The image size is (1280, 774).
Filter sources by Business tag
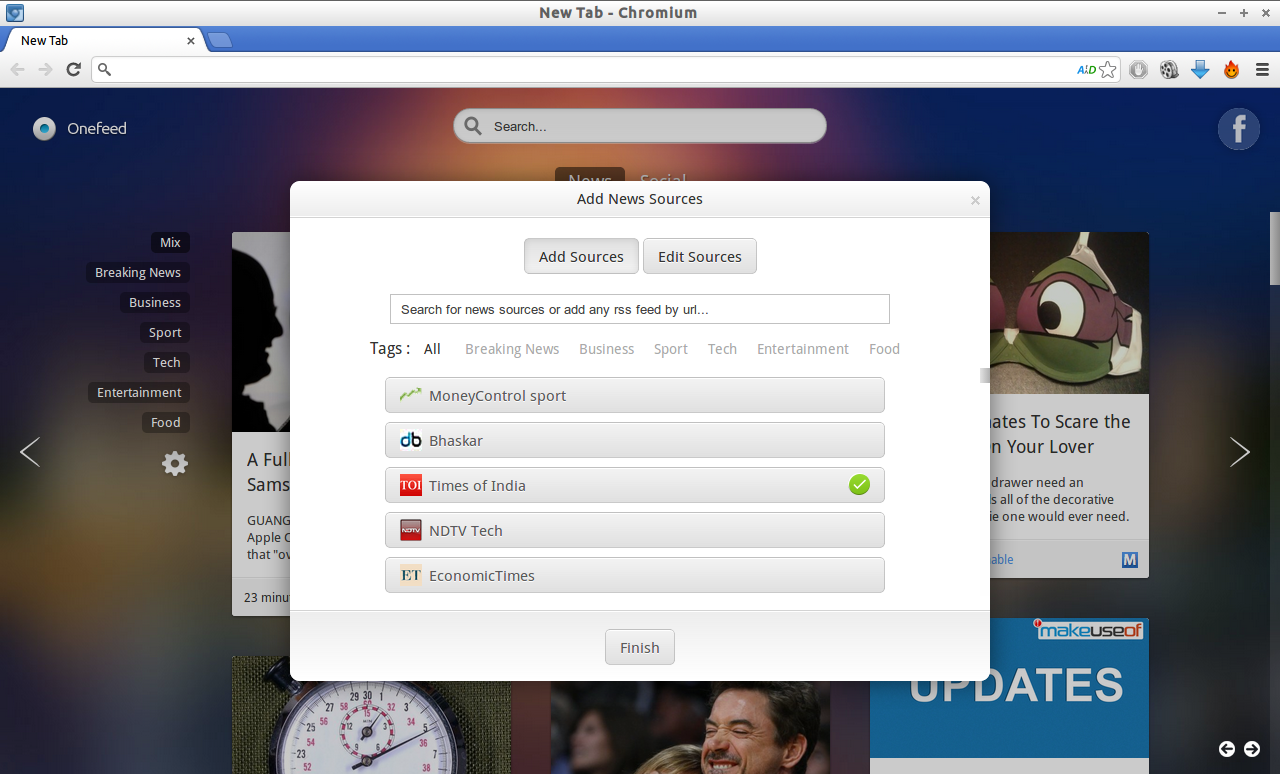pyautogui.click(x=607, y=349)
